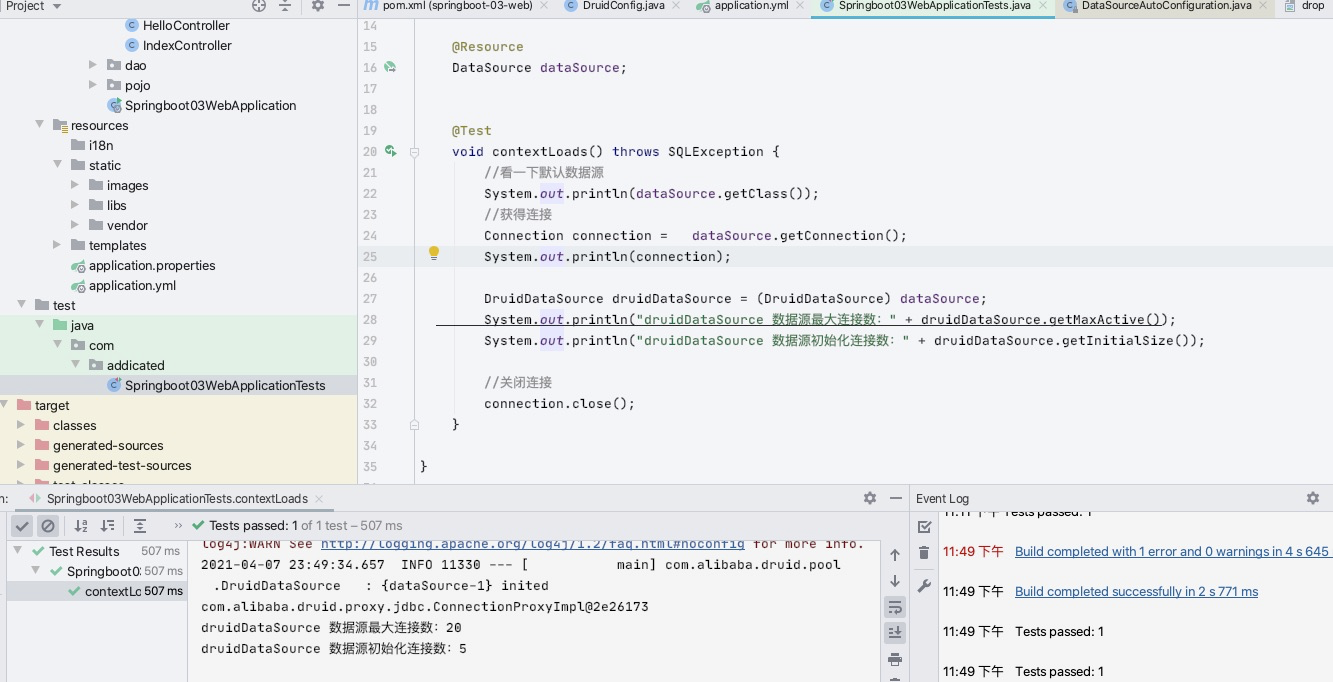Click the up arrow in console toolbar
The width and height of the screenshot is (1333, 682).
[895, 555]
